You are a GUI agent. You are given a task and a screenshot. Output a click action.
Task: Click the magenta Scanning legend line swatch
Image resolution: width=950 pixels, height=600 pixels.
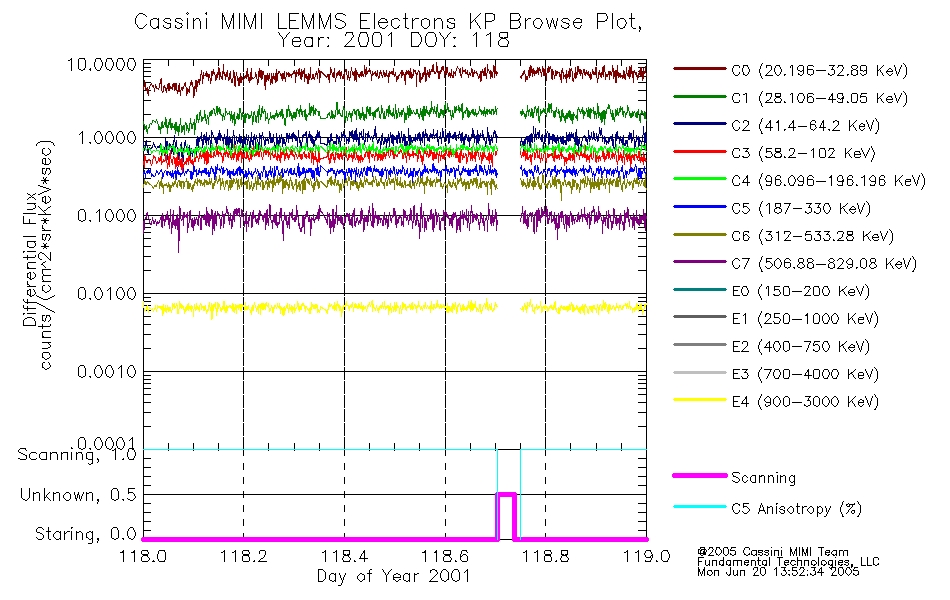(x=699, y=476)
